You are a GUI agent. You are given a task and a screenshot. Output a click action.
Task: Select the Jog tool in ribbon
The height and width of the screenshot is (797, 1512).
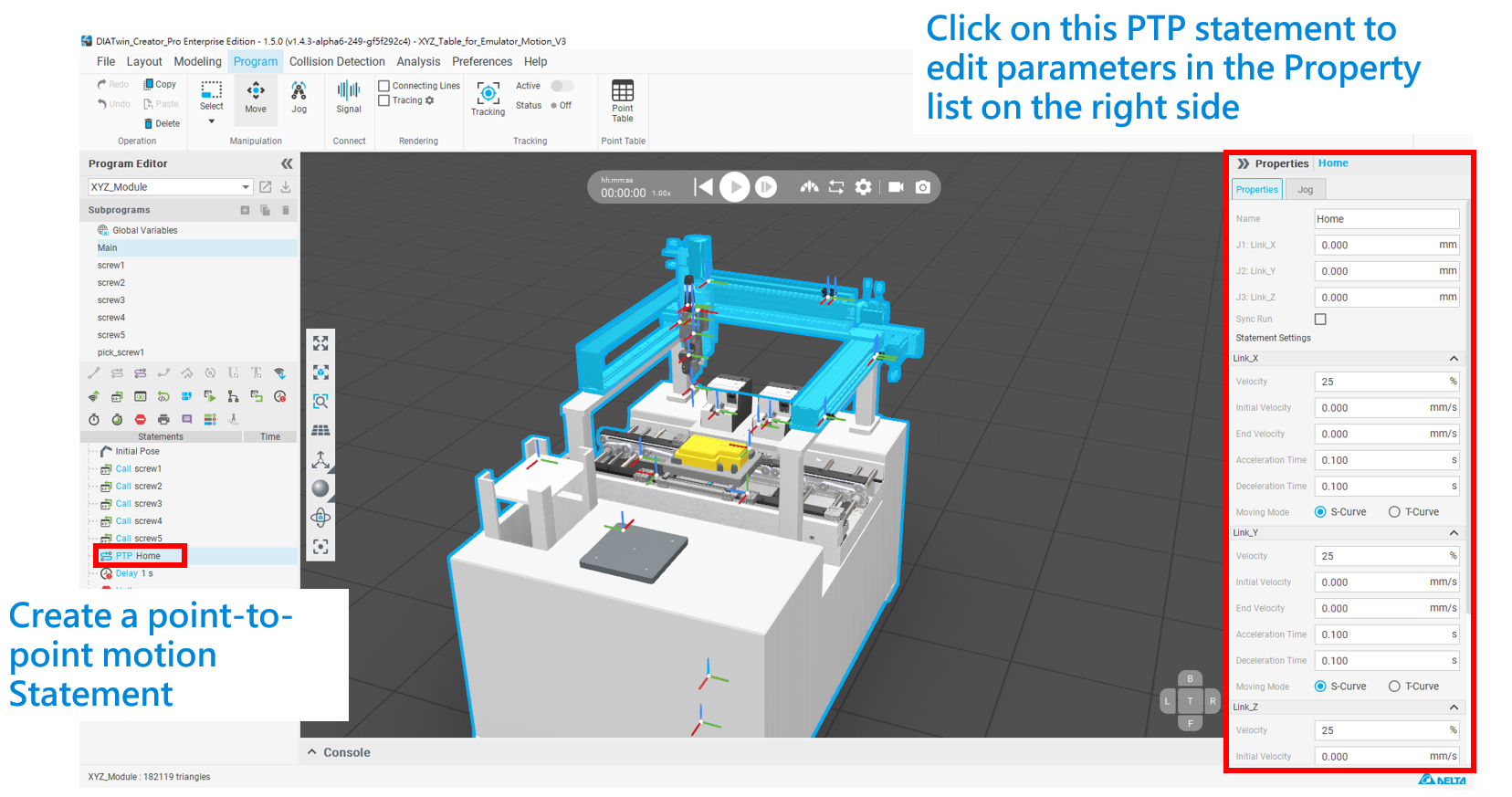click(299, 97)
